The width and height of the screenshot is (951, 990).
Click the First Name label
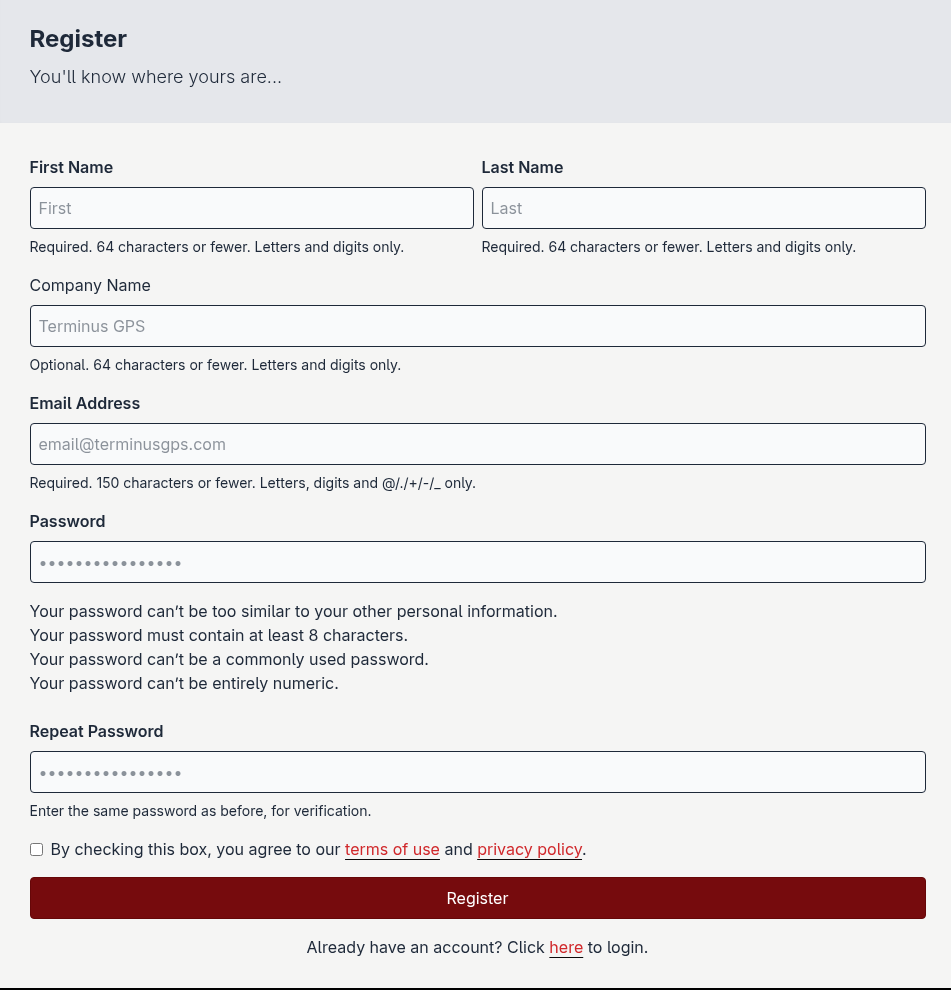[x=71, y=167]
